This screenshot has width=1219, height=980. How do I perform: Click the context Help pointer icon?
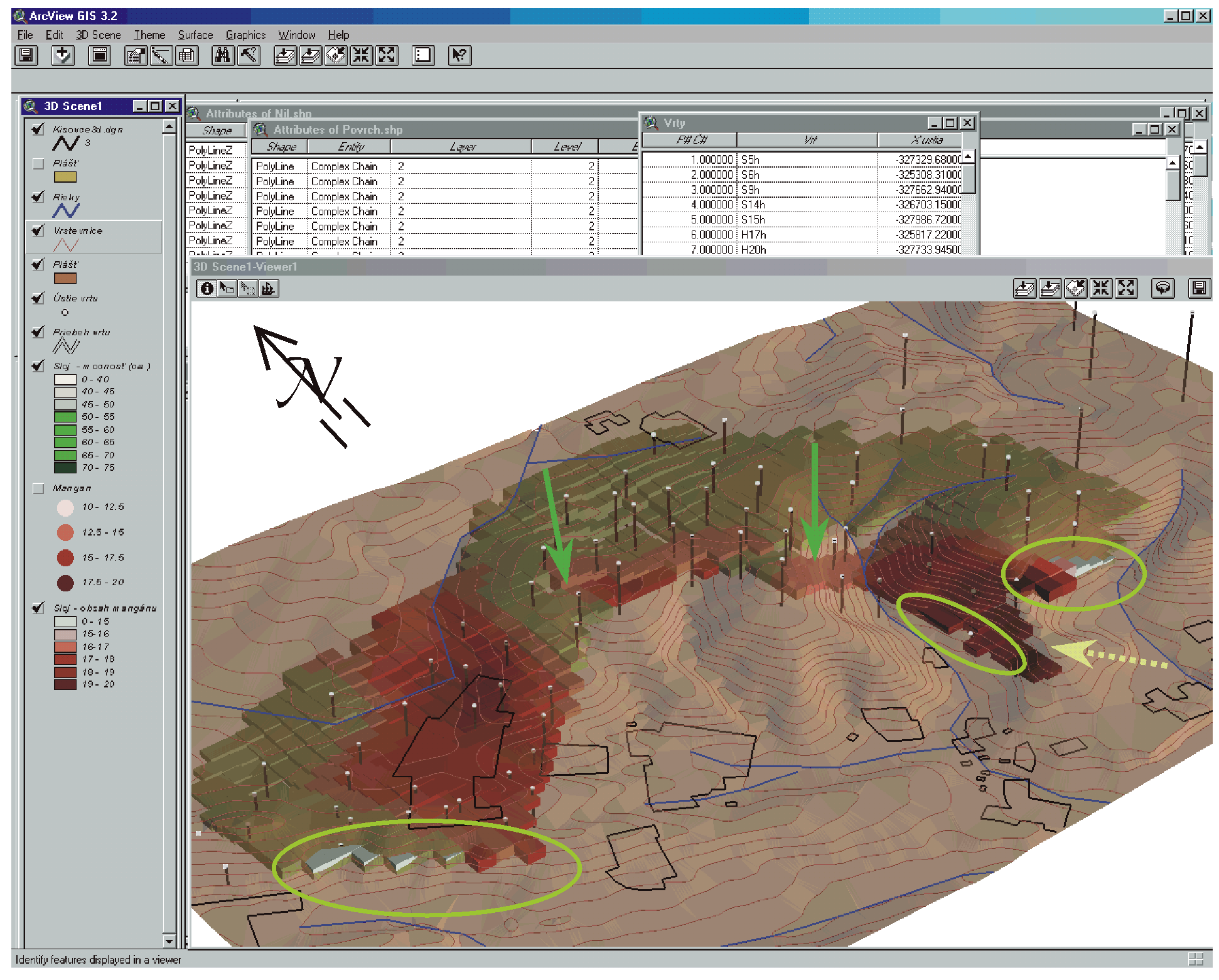click(x=459, y=56)
